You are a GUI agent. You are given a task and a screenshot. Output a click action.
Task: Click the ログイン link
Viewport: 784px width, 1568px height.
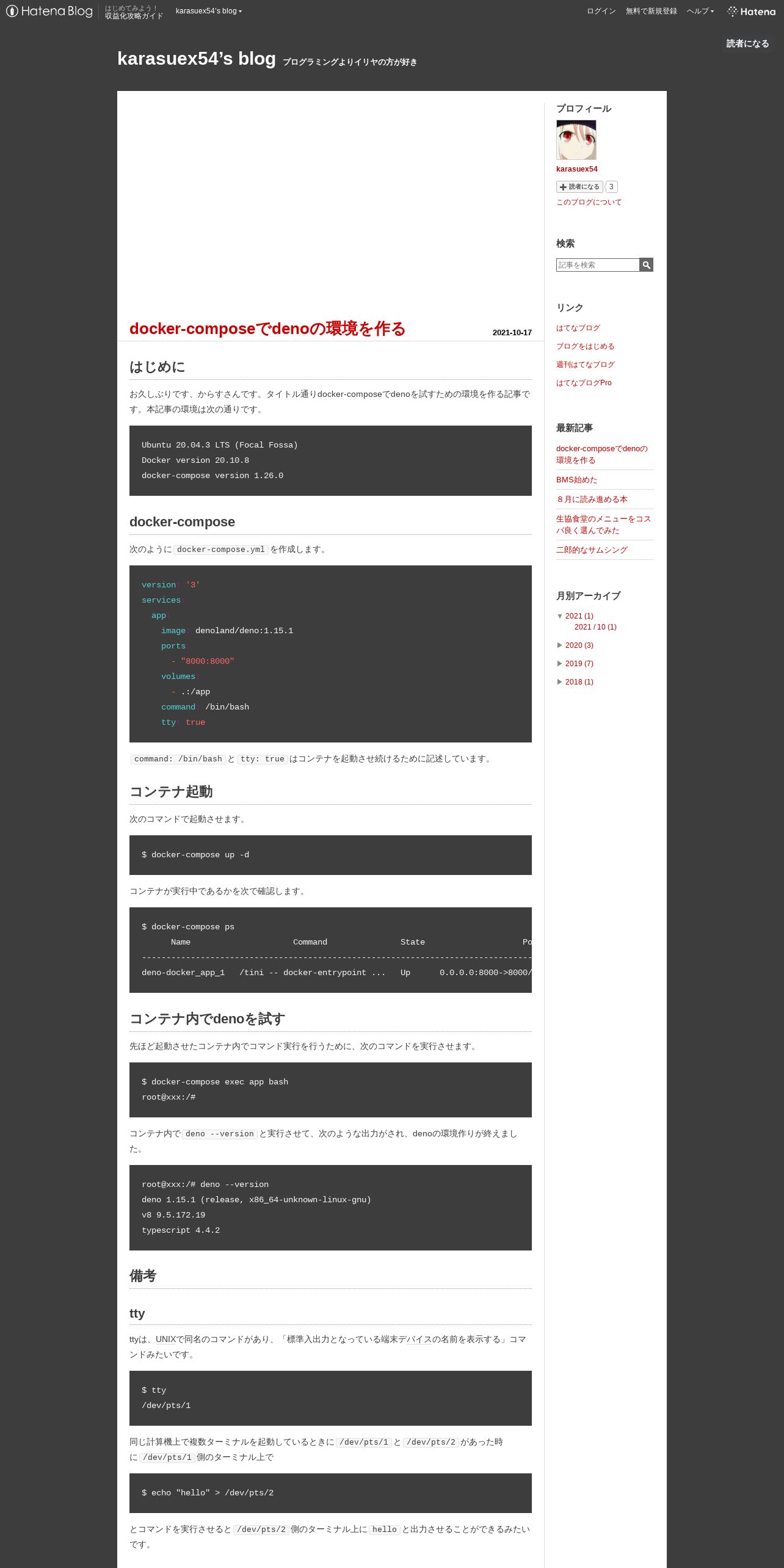(x=601, y=11)
